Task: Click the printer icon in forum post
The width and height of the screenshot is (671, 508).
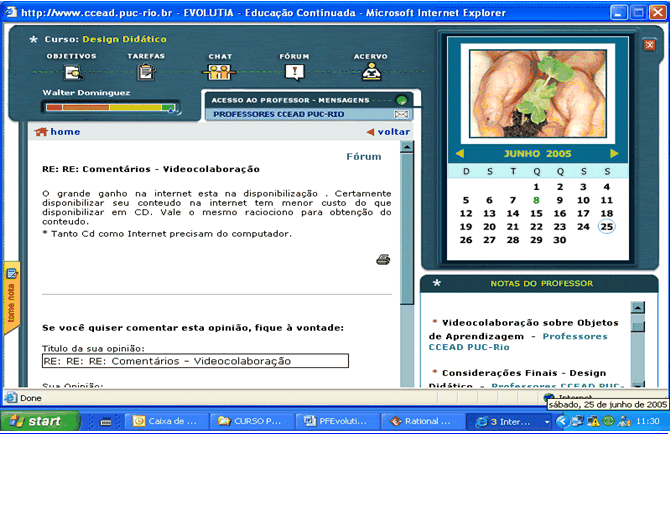Action: 383,260
